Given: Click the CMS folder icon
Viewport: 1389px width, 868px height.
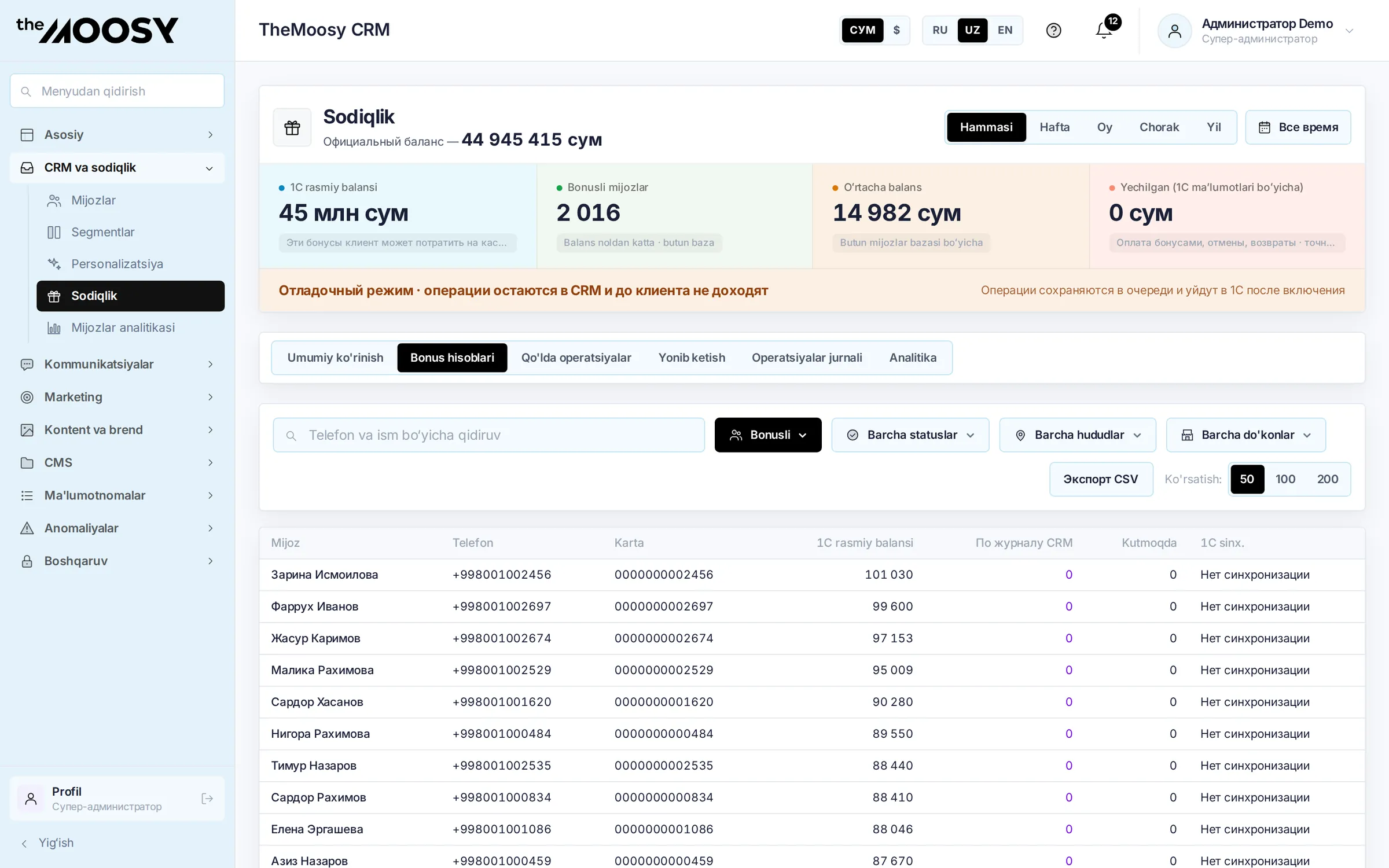Looking at the screenshot, I should point(27,463).
